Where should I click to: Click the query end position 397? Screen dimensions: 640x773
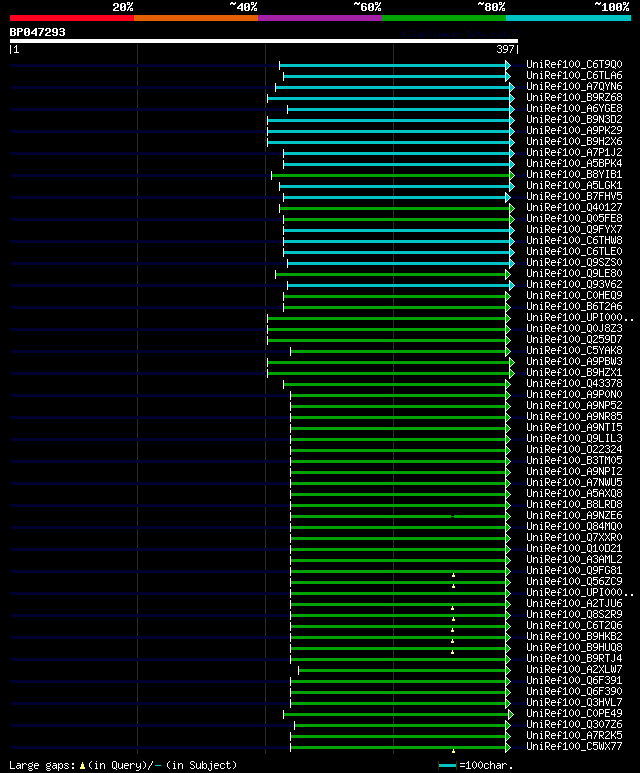point(505,49)
